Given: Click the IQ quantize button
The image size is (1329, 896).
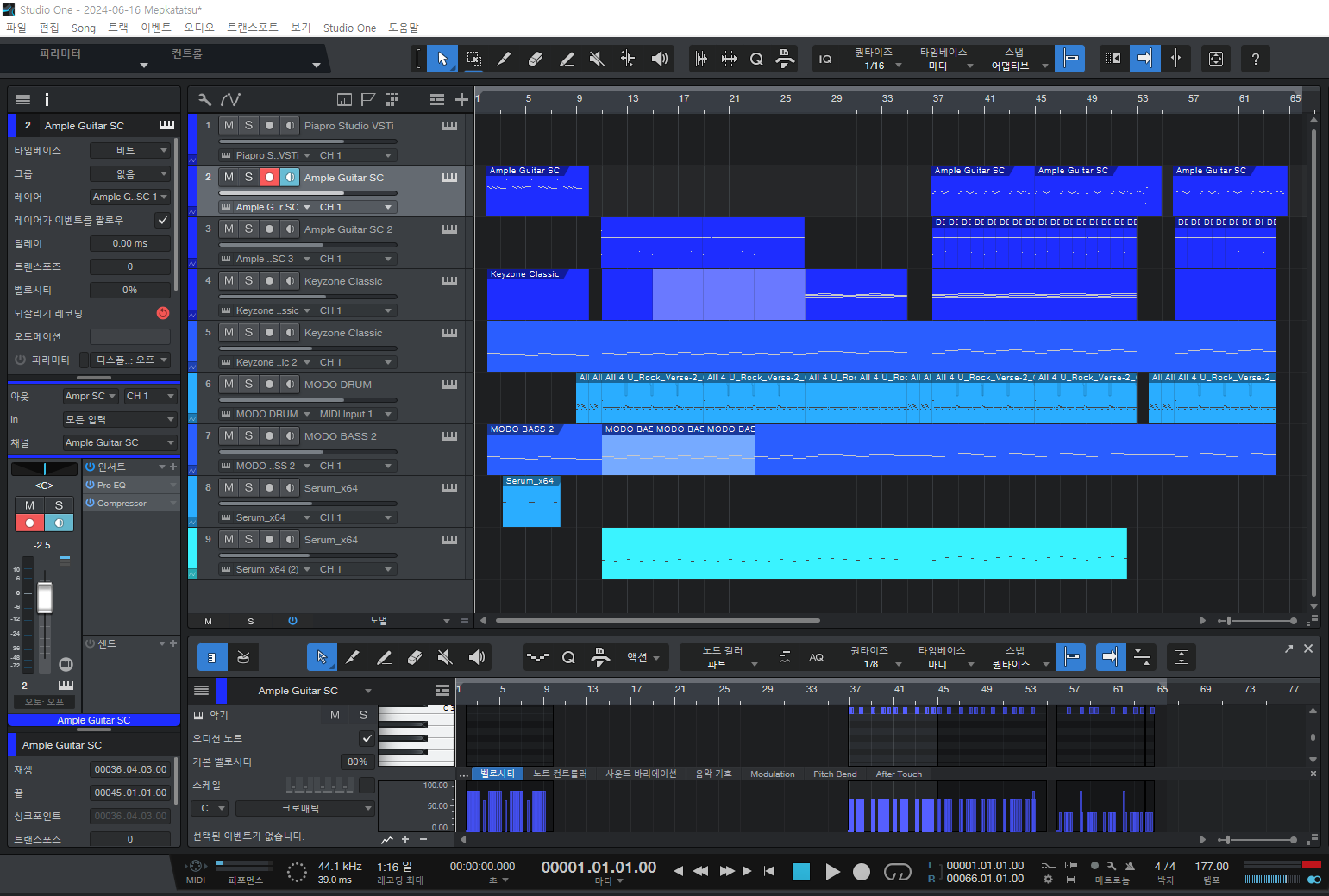Looking at the screenshot, I should point(825,59).
